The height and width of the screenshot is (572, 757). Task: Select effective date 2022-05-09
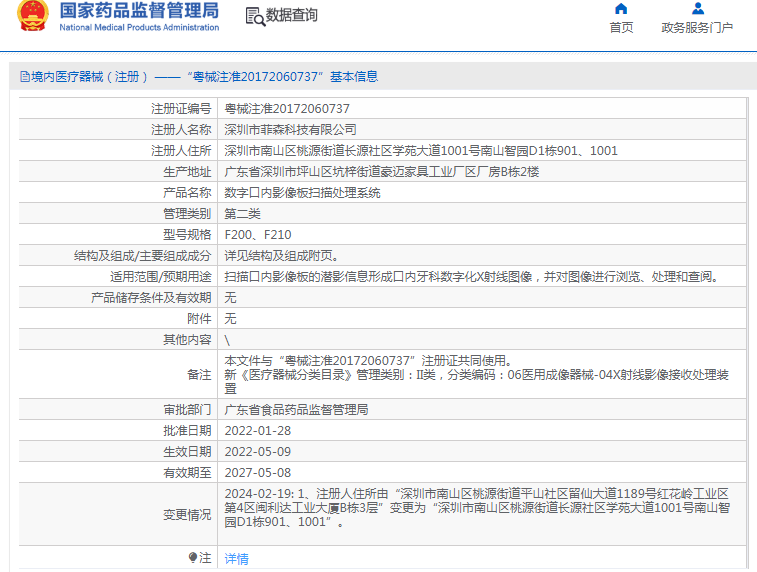coord(258,452)
